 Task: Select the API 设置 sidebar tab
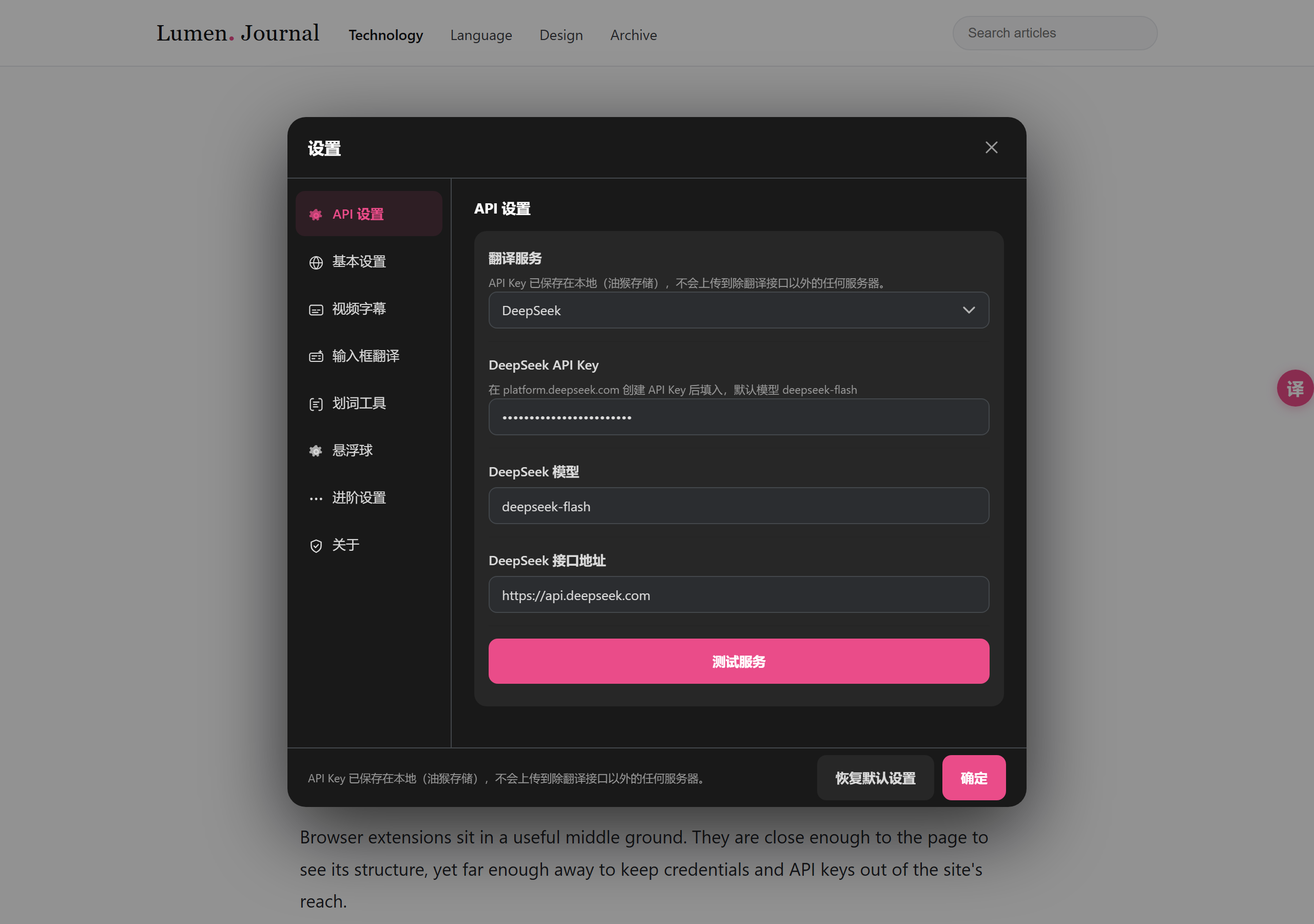click(369, 214)
